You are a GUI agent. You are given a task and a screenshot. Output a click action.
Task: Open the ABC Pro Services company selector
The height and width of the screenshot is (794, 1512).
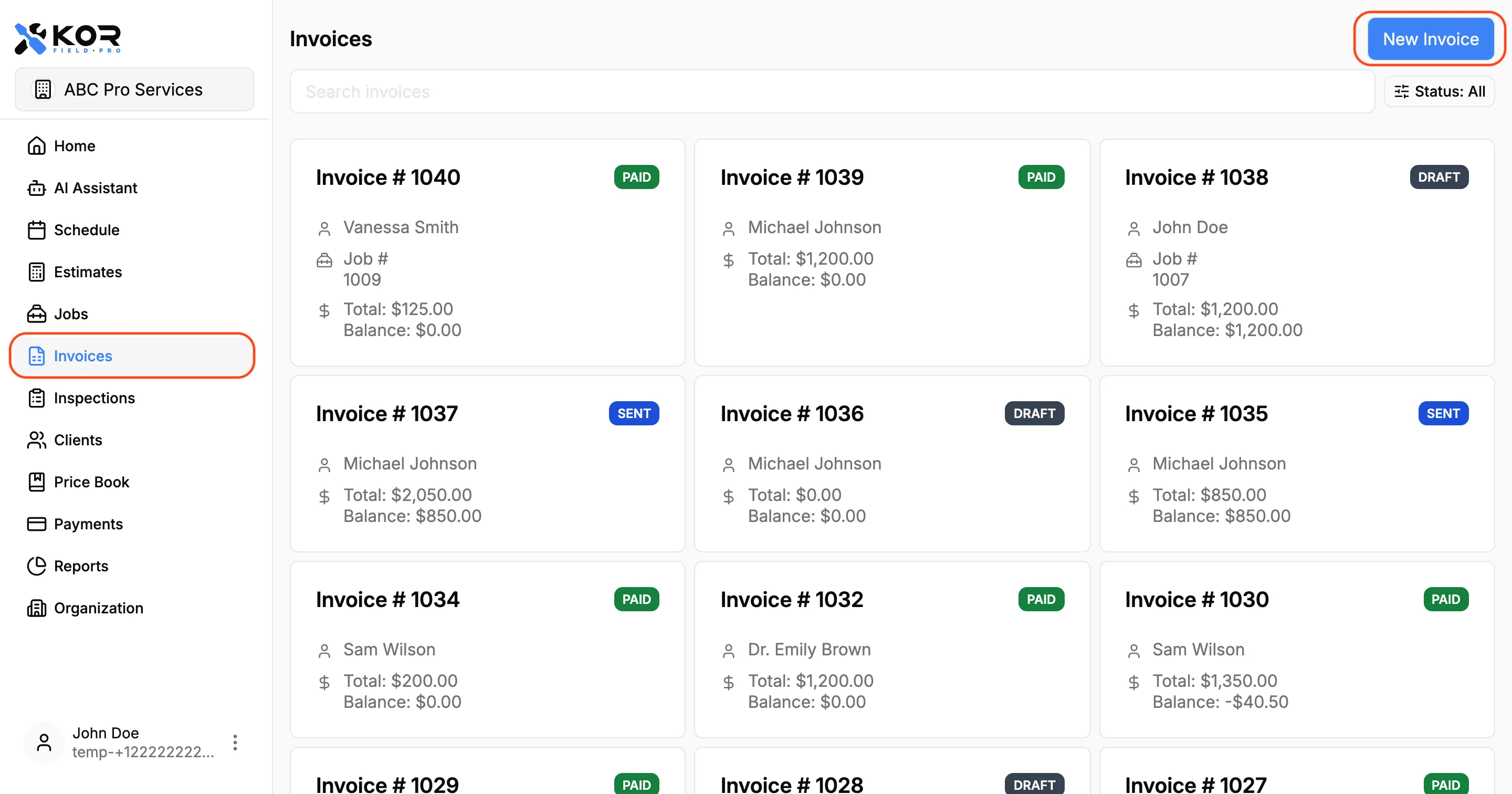click(x=134, y=89)
